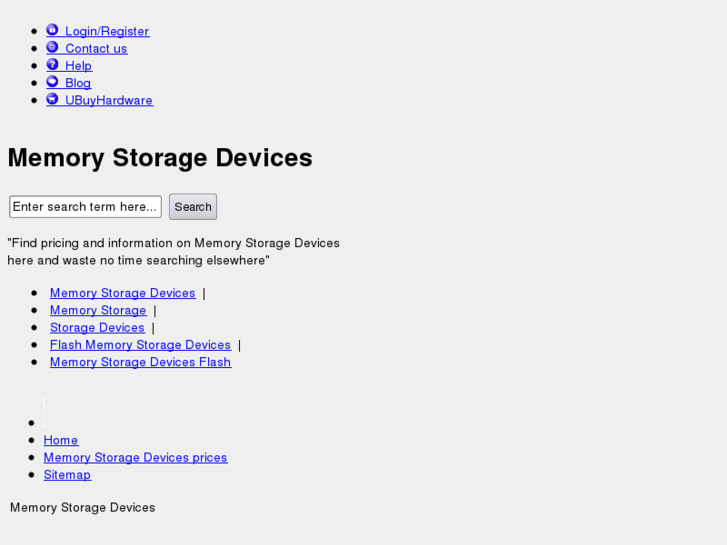The height and width of the screenshot is (545, 727).
Task: Open the Login/Register text link
Action: (107, 31)
